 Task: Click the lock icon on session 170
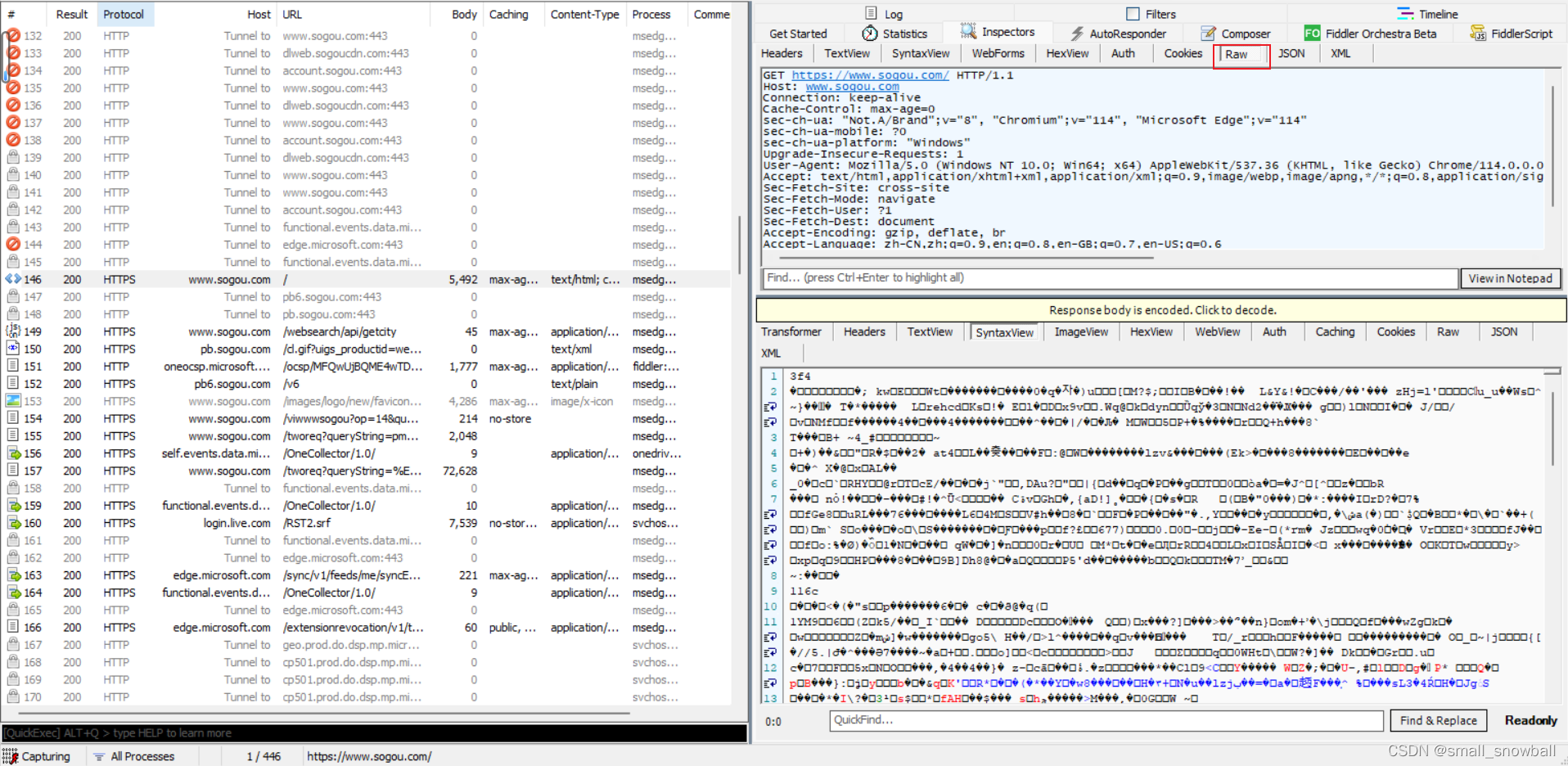click(13, 697)
